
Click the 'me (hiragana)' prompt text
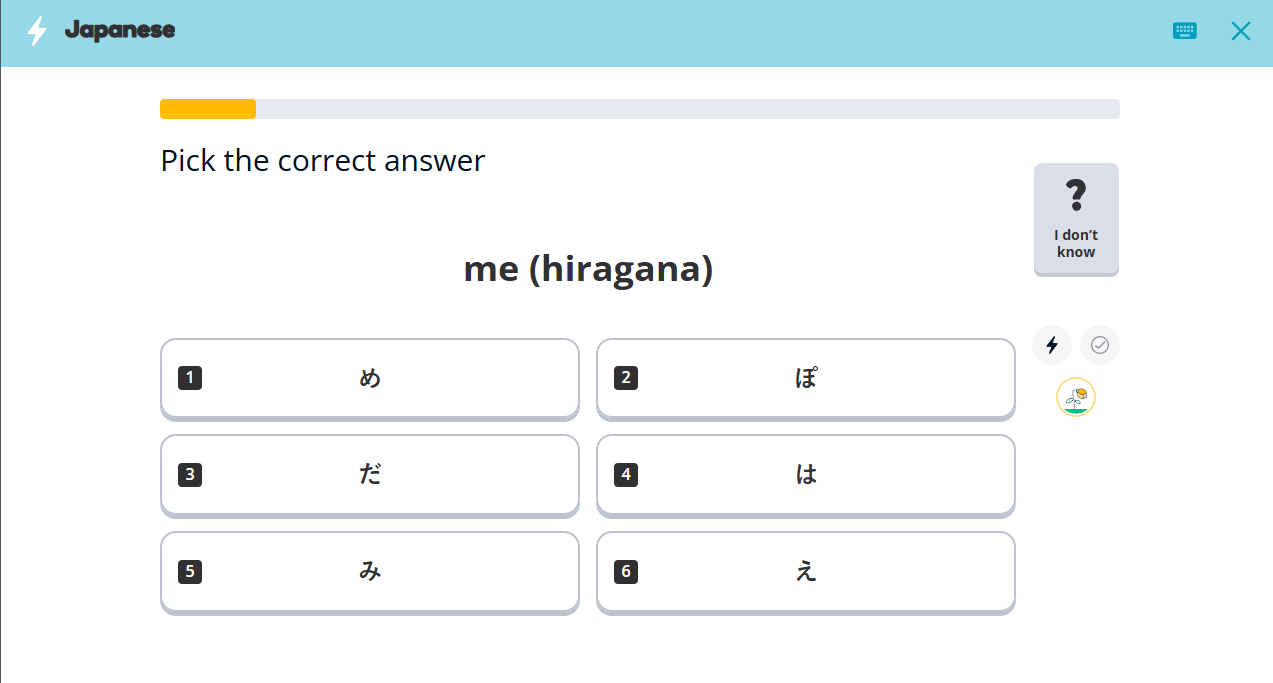tap(588, 269)
